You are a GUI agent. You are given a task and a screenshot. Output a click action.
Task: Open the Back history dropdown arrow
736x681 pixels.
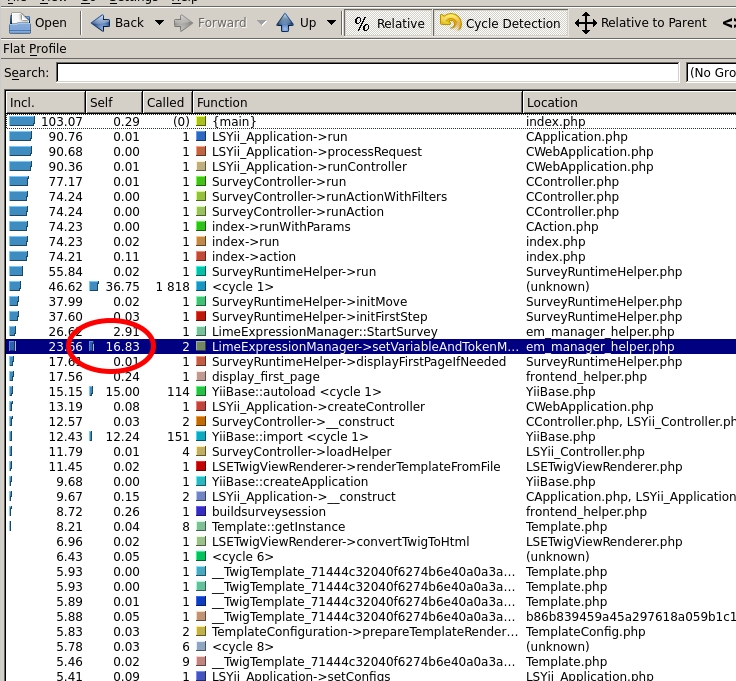click(x=157, y=22)
